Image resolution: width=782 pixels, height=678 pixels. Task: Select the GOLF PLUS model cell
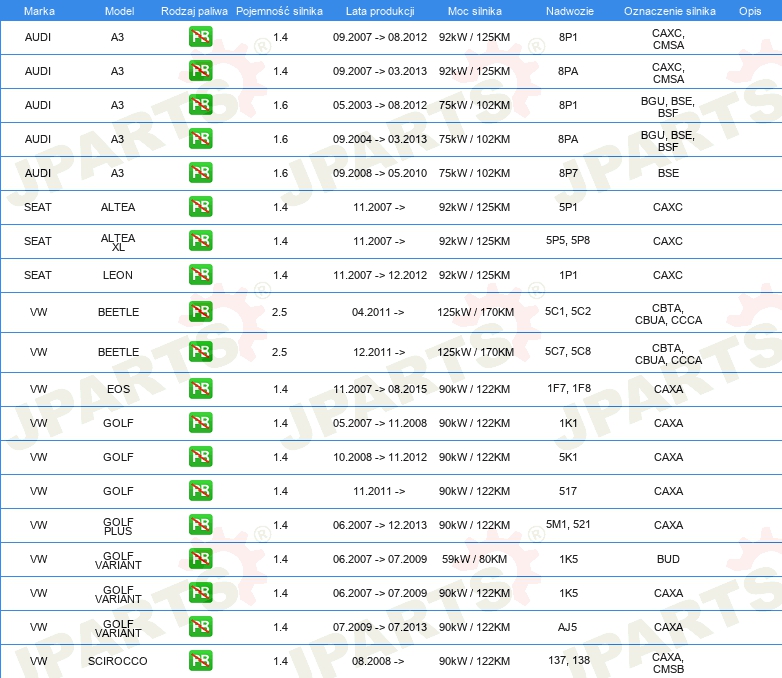click(118, 526)
